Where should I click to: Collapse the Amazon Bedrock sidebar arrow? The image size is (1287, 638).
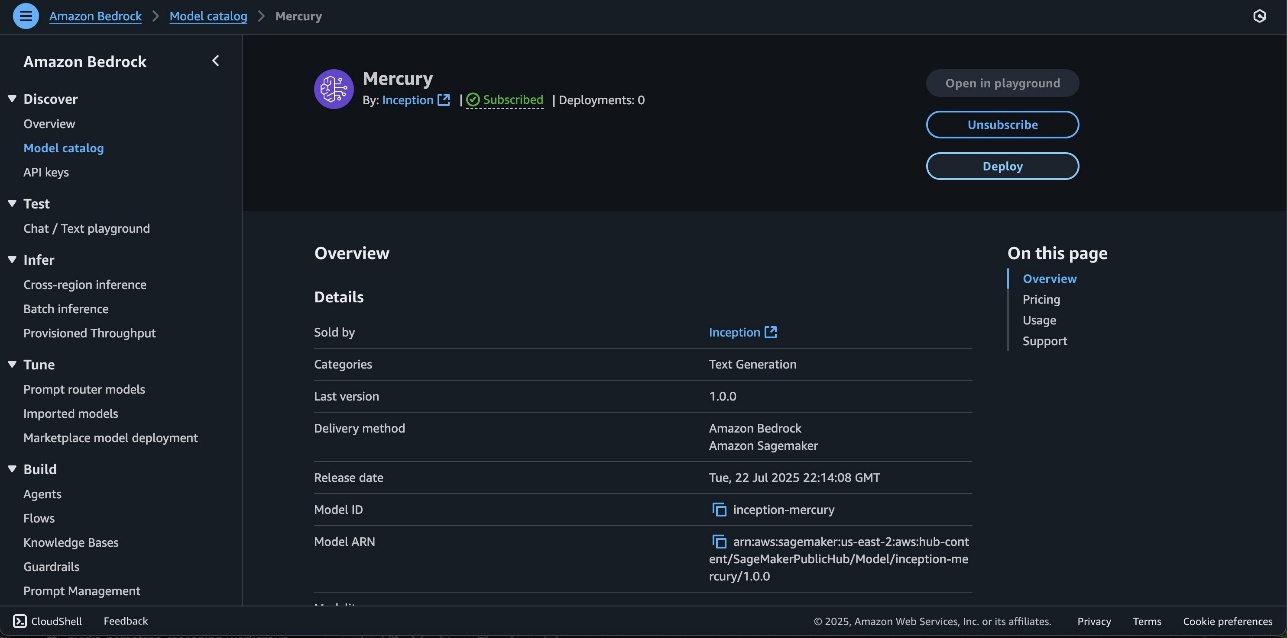216,61
